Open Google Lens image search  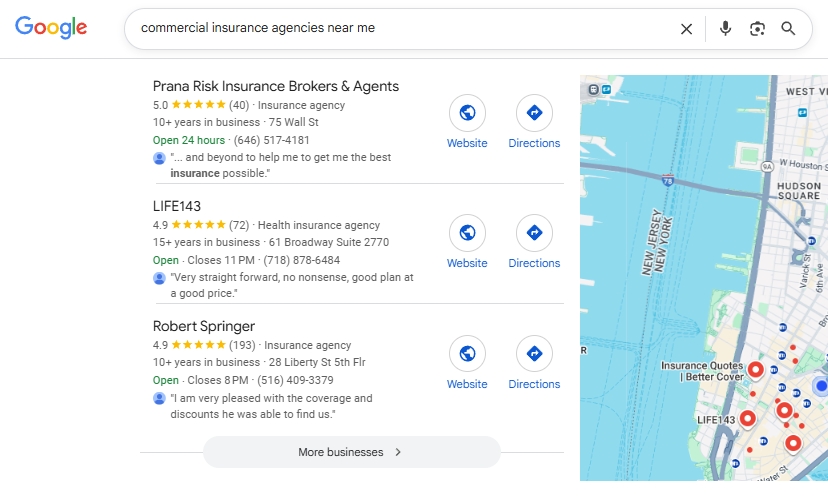(757, 29)
